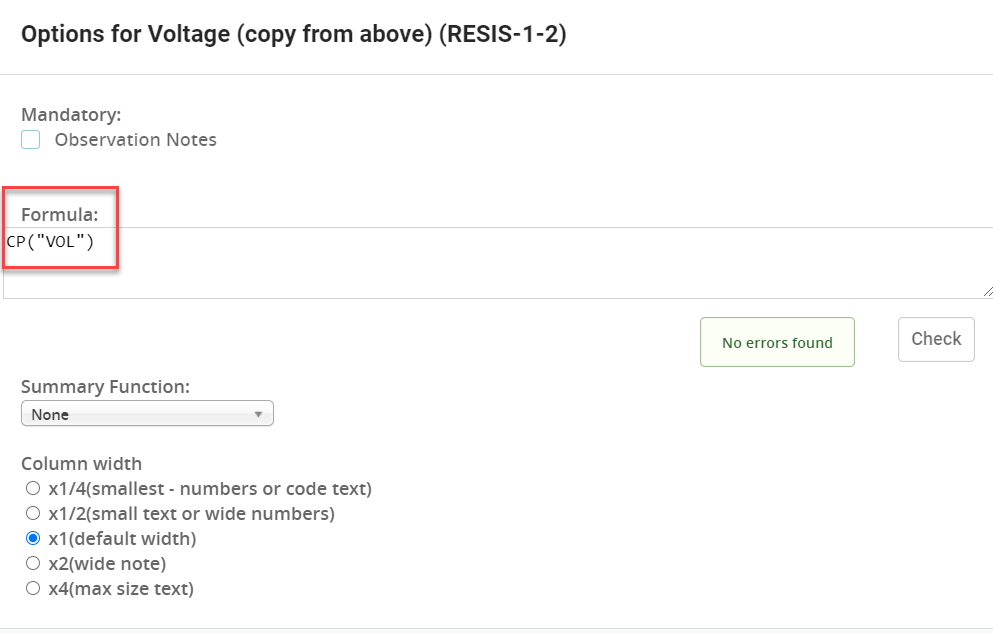Click the CP("VOL") formula text
Screen dimensions: 993x634
50,241
